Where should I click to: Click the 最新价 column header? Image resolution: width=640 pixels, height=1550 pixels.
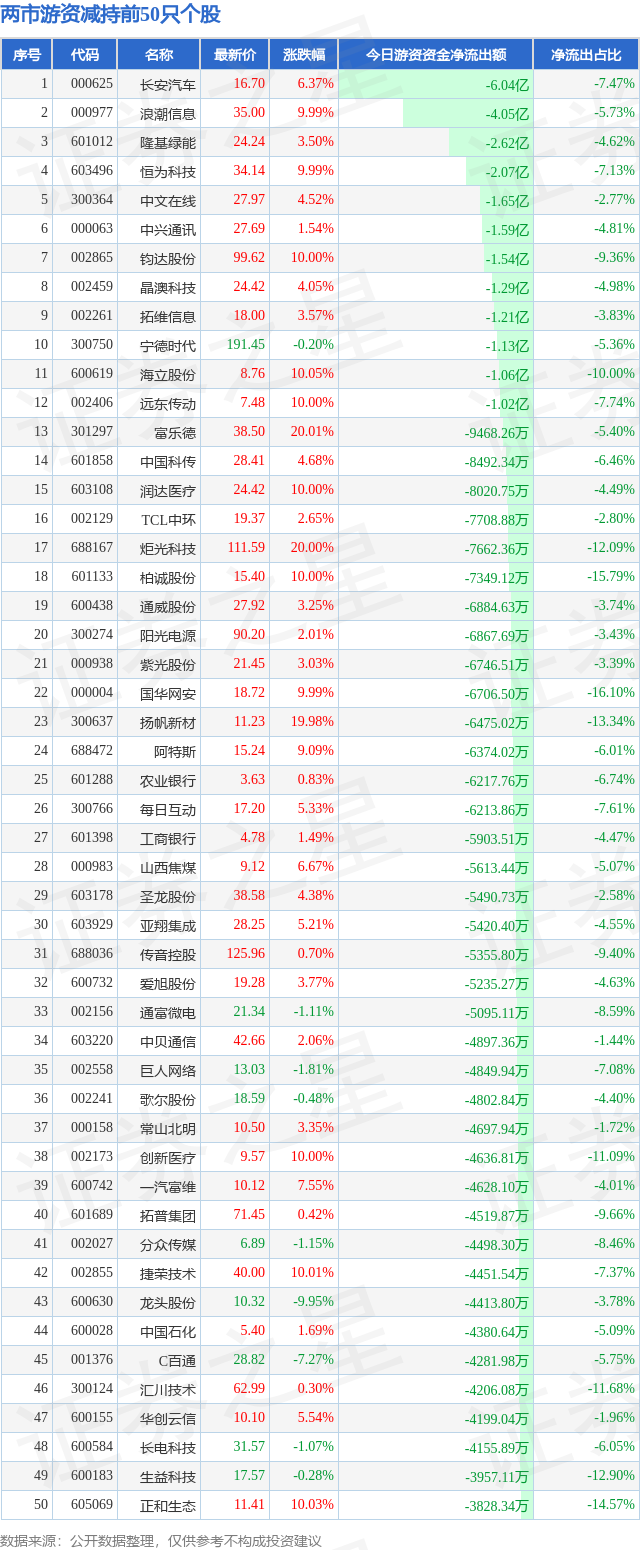235,55
